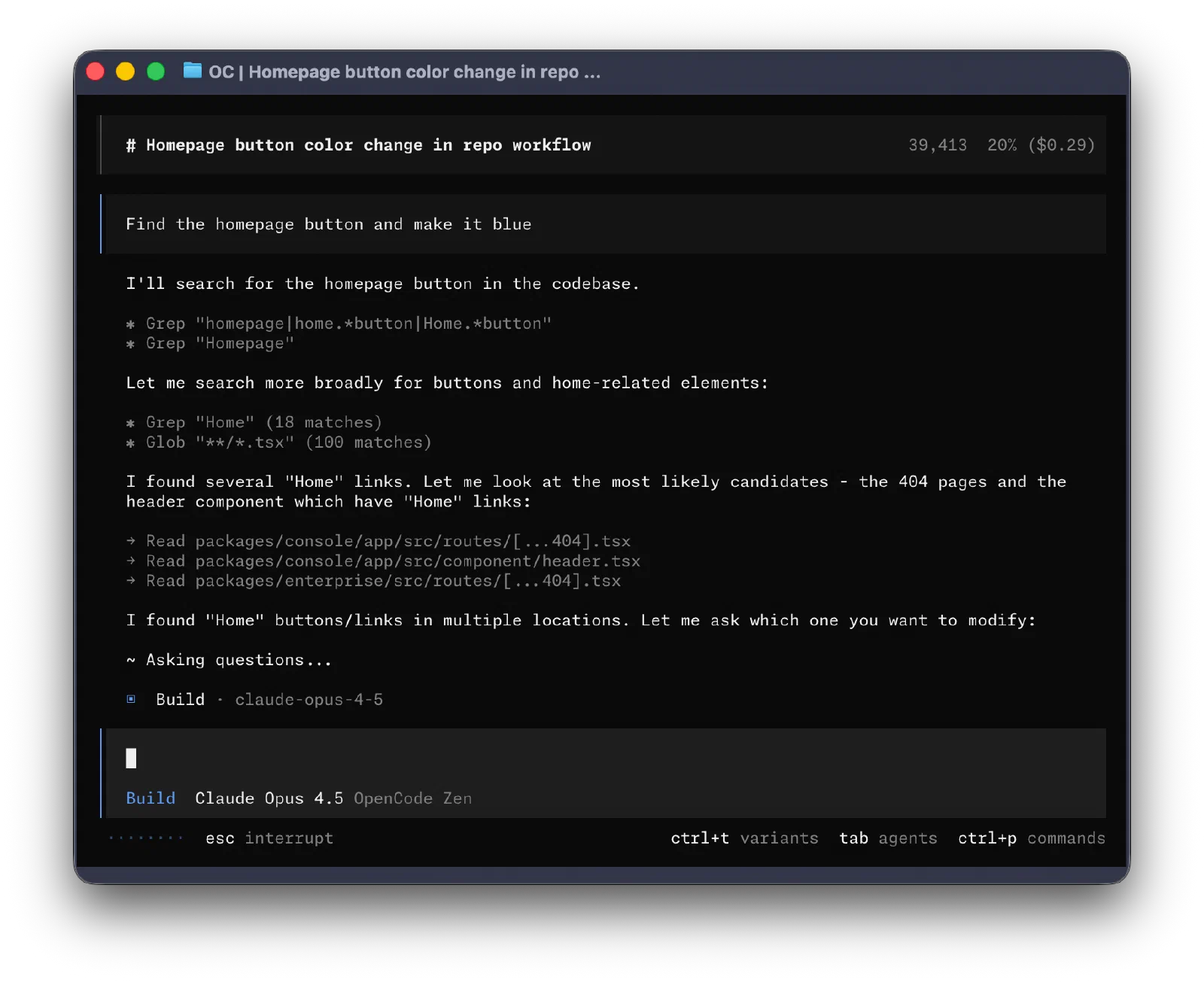Click the 39,413 token count
Viewport: 1204px width, 982px height.
click(x=937, y=144)
